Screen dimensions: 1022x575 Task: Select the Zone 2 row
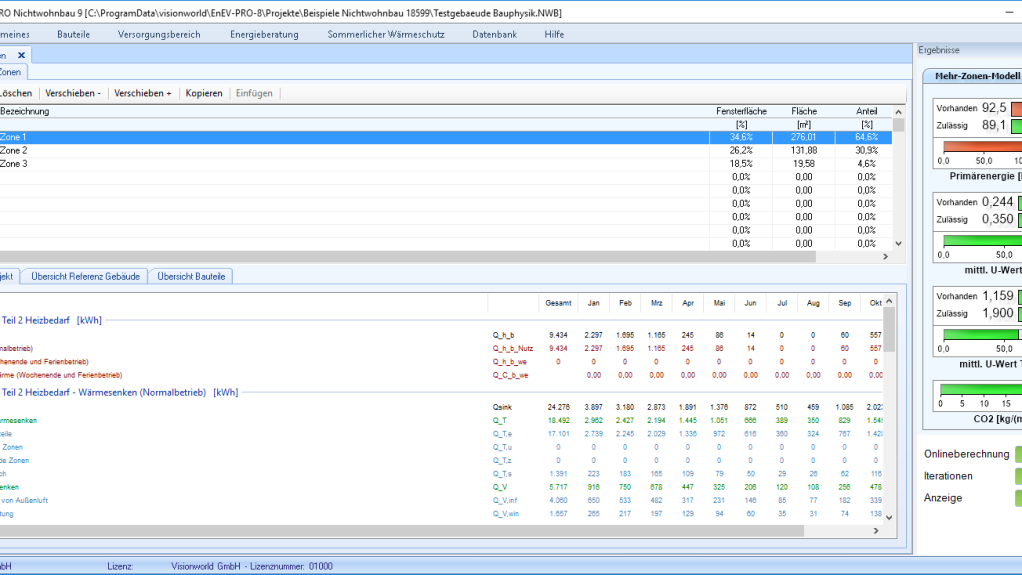tap(446, 151)
